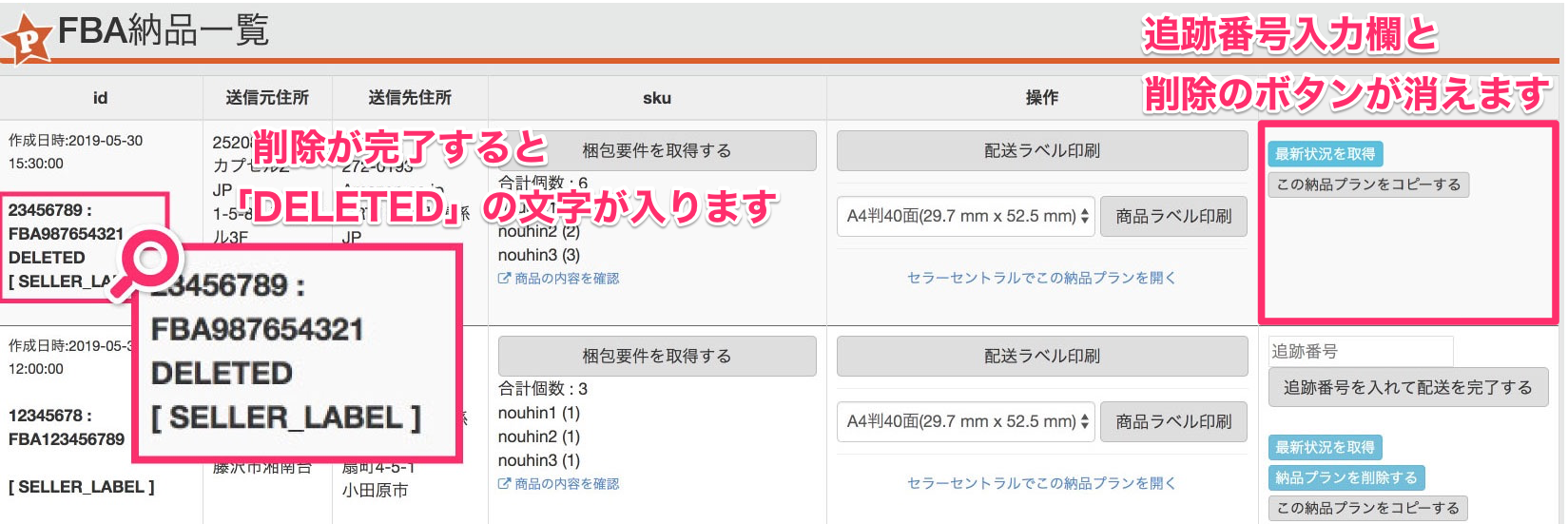Click 最新状況を取得 for the deleted plan
The height and width of the screenshot is (524, 1568).
[x=1326, y=154]
